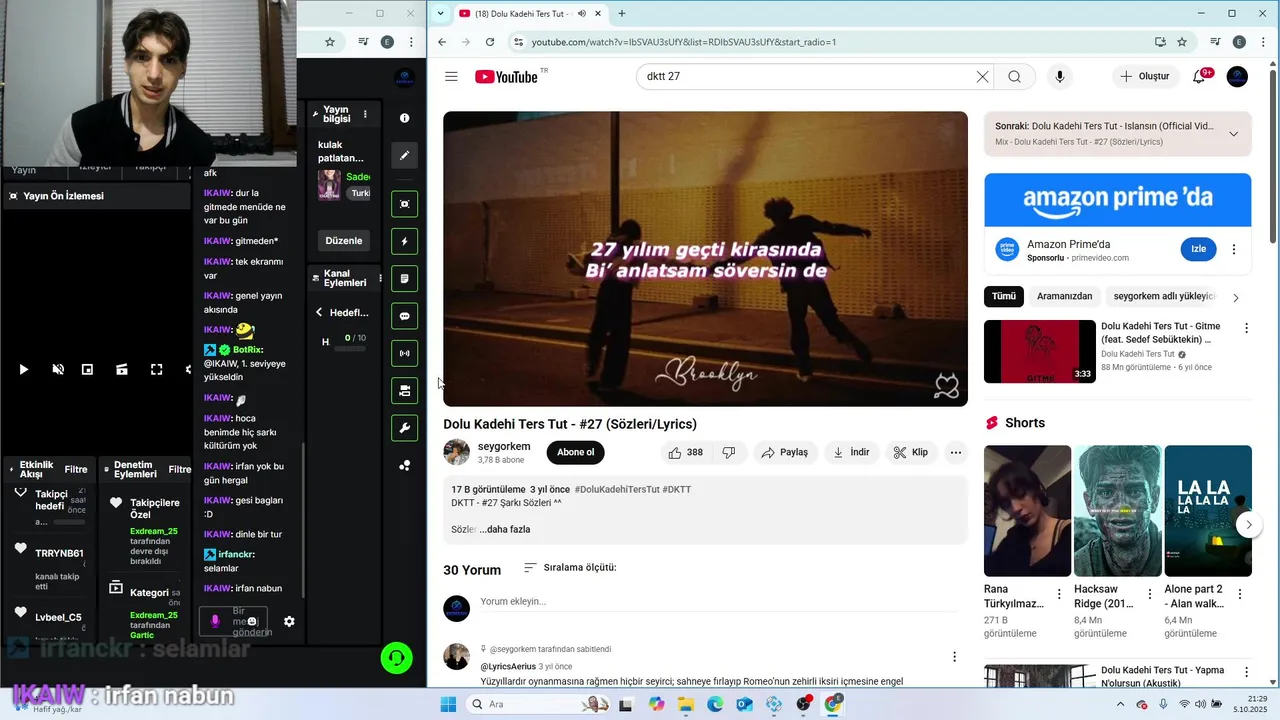The image size is (1280, 720).
Task: Click the #DoluKadehiTersTut hashtag
Action: pos(615,489)
